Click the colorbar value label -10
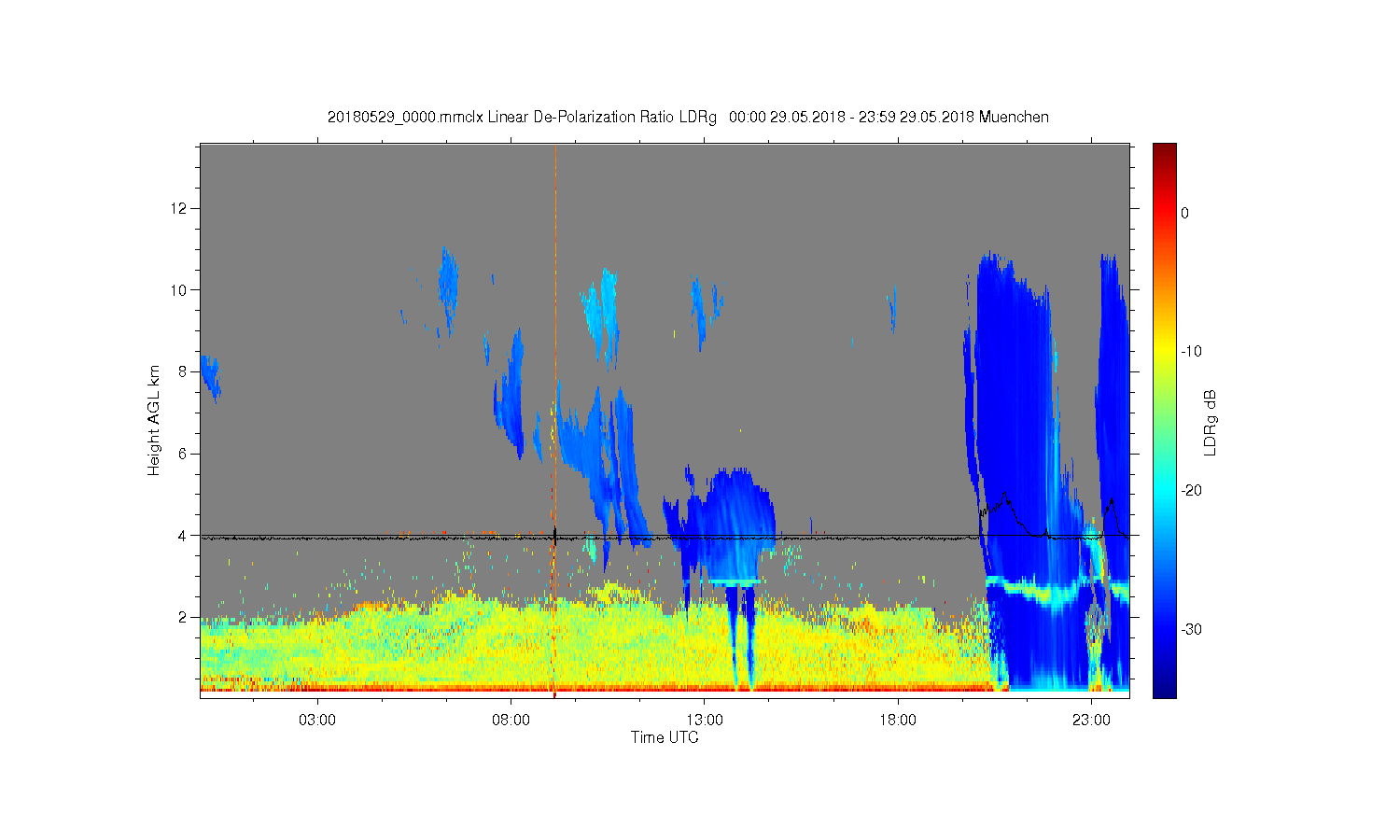 click(x=1190, y=351)
